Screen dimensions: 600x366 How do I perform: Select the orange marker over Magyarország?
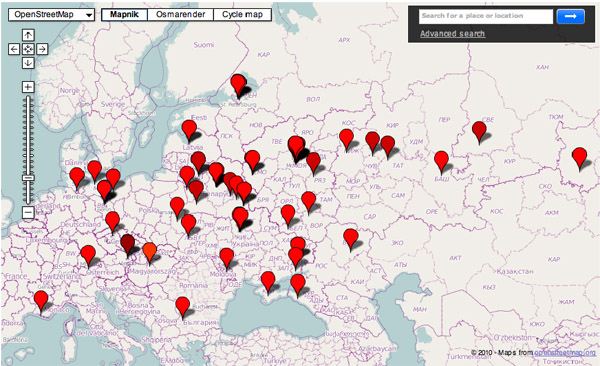point(150,253)
